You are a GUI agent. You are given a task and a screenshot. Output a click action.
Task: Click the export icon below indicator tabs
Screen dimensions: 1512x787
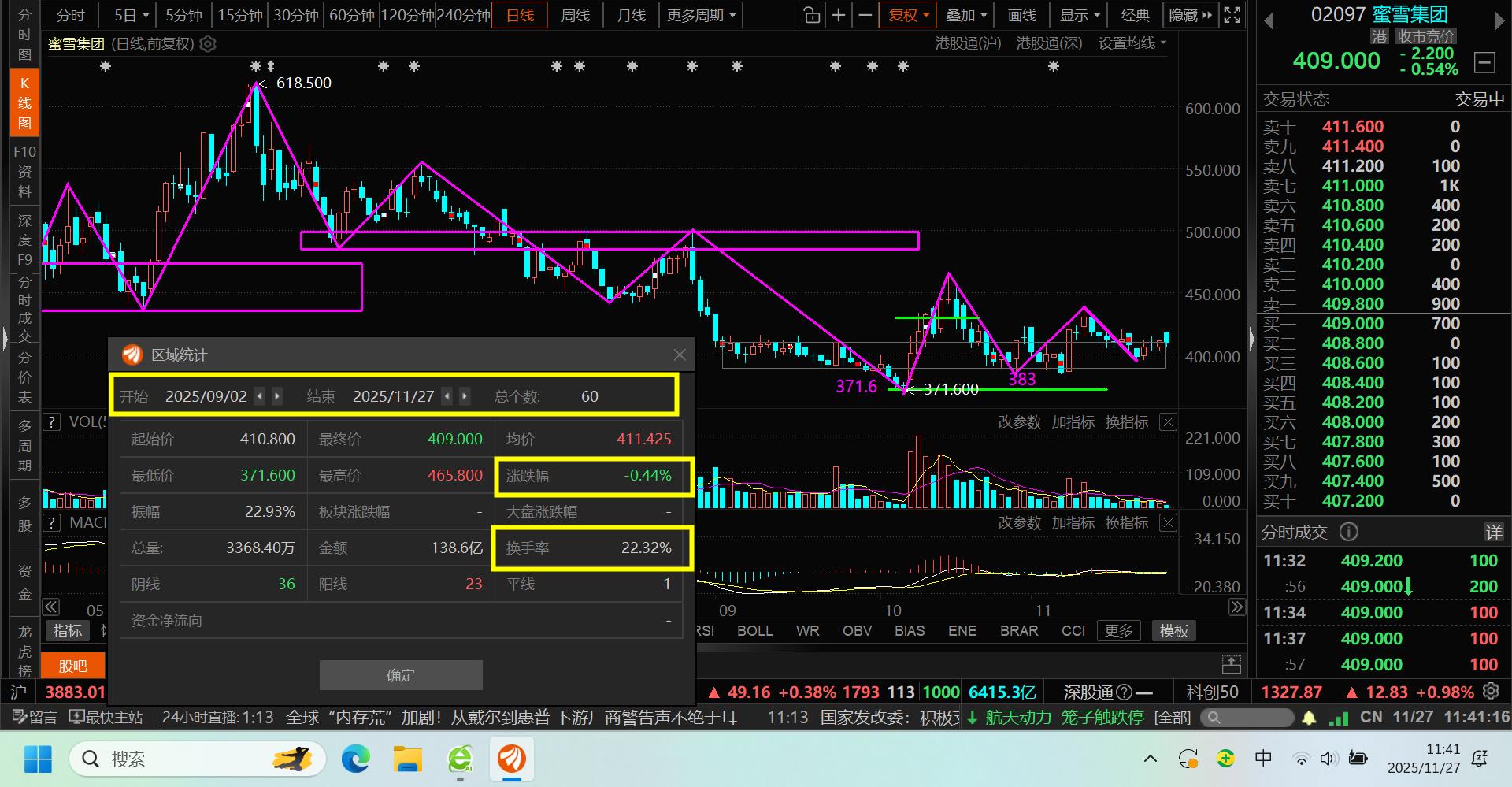1232,664
